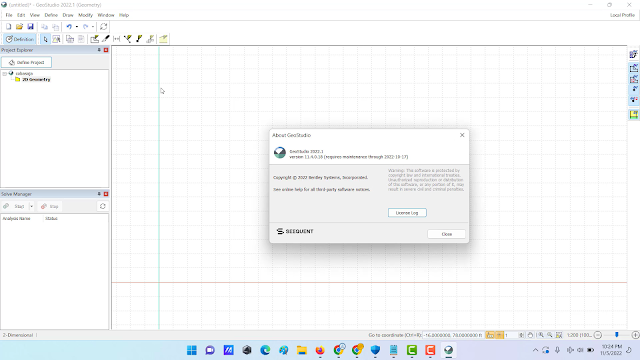Pick the black pen drawing tool
The height and width of the screenshot is (360, 640).
106,39
